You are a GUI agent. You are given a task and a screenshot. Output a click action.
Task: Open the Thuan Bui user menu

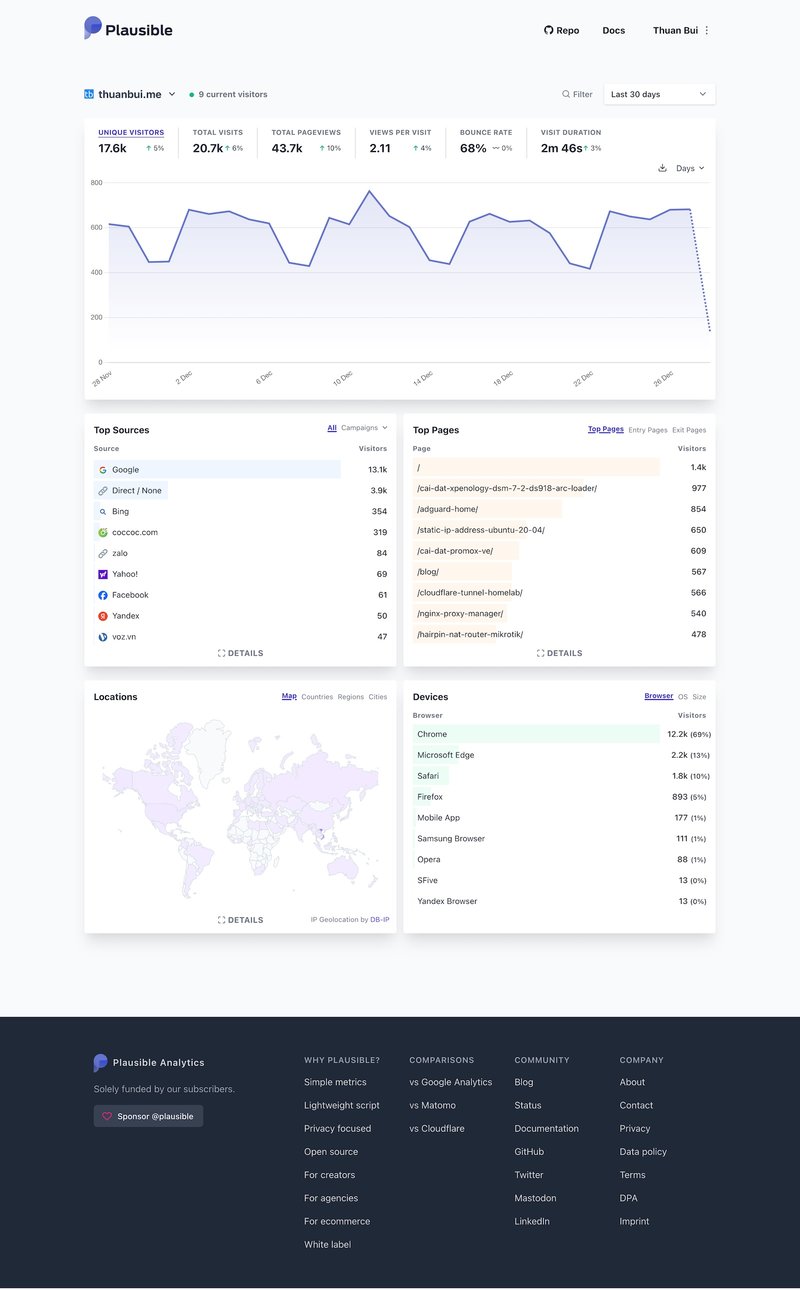(681, 30)
